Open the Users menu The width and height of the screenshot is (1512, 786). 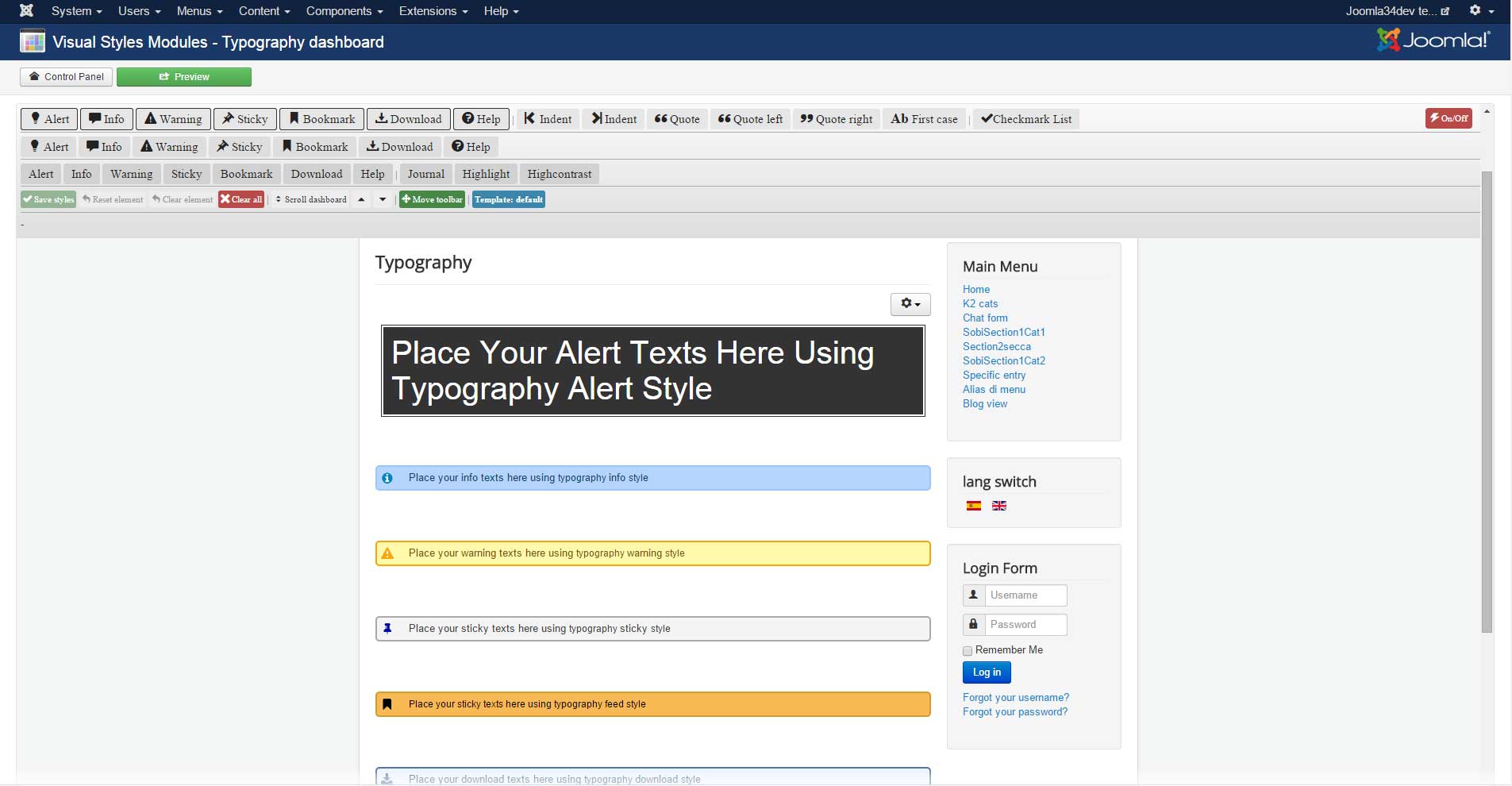pos(139,11)
